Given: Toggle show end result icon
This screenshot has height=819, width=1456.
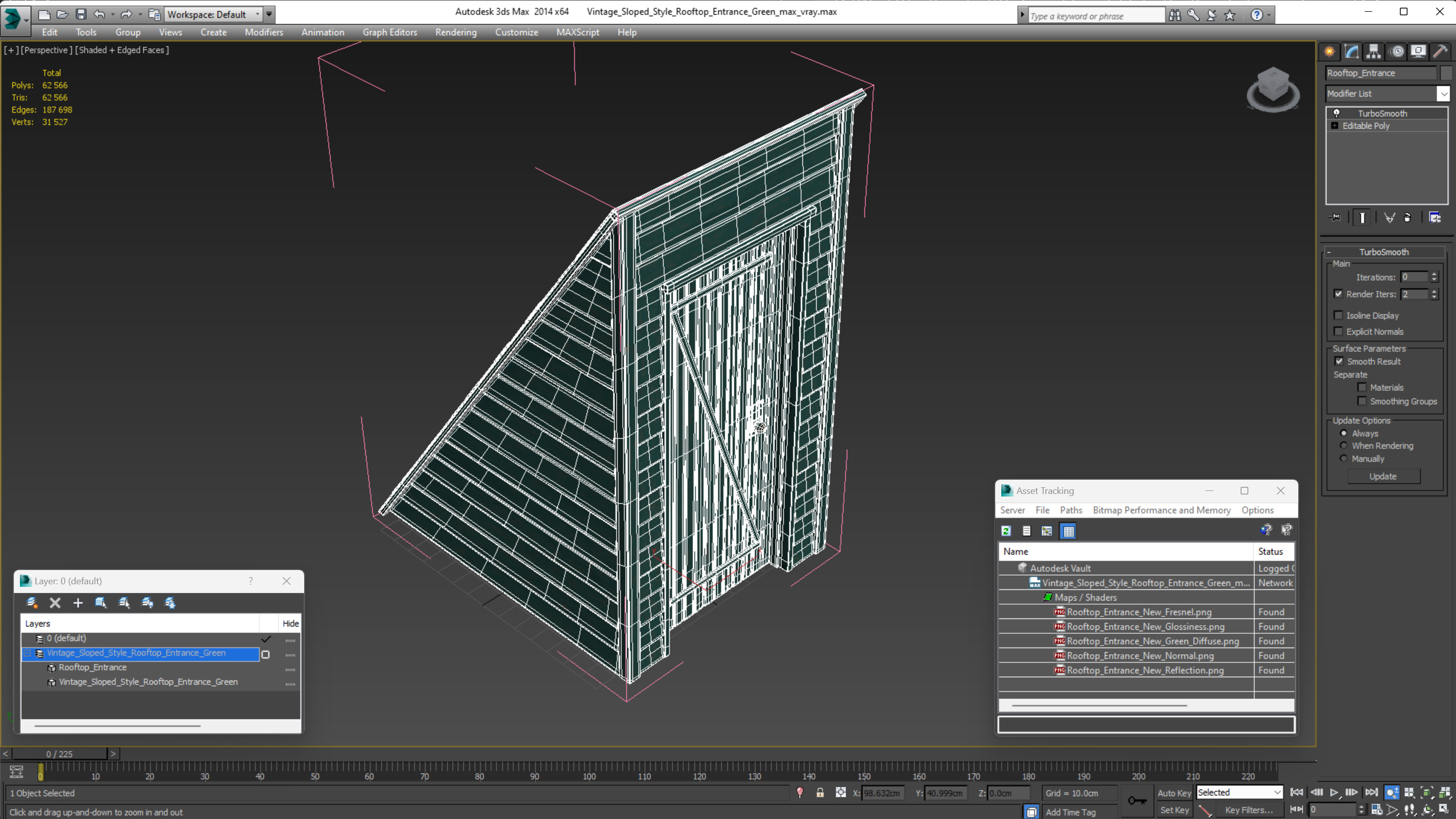Looking at the screenshot, I should [x=1362, y=217].
